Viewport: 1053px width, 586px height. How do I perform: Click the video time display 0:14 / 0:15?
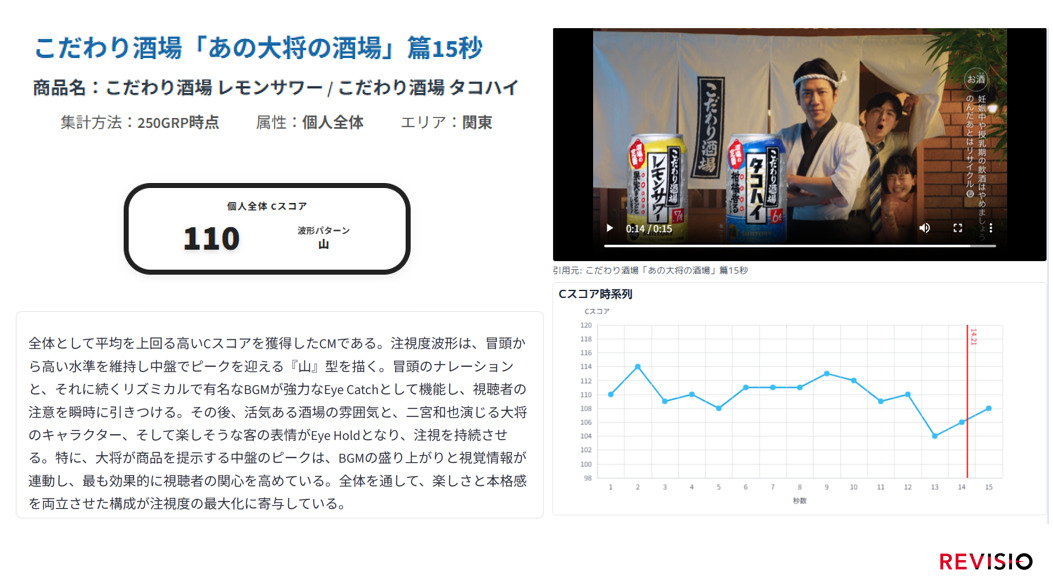(649, 229)
